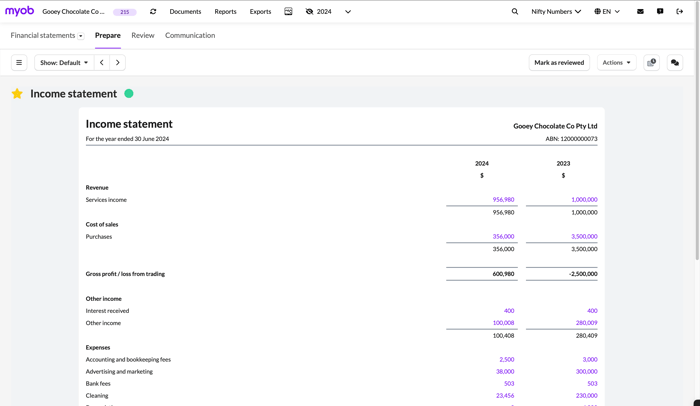The height and width of the screenshot is (406, 700).
Task: Click 2023 Purchases value 3,500,000
Action: click(584, 236)
